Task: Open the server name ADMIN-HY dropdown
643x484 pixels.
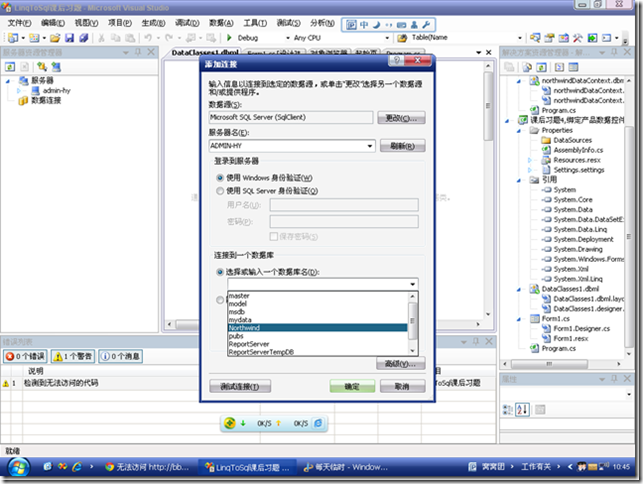Action: pos(370,146)
